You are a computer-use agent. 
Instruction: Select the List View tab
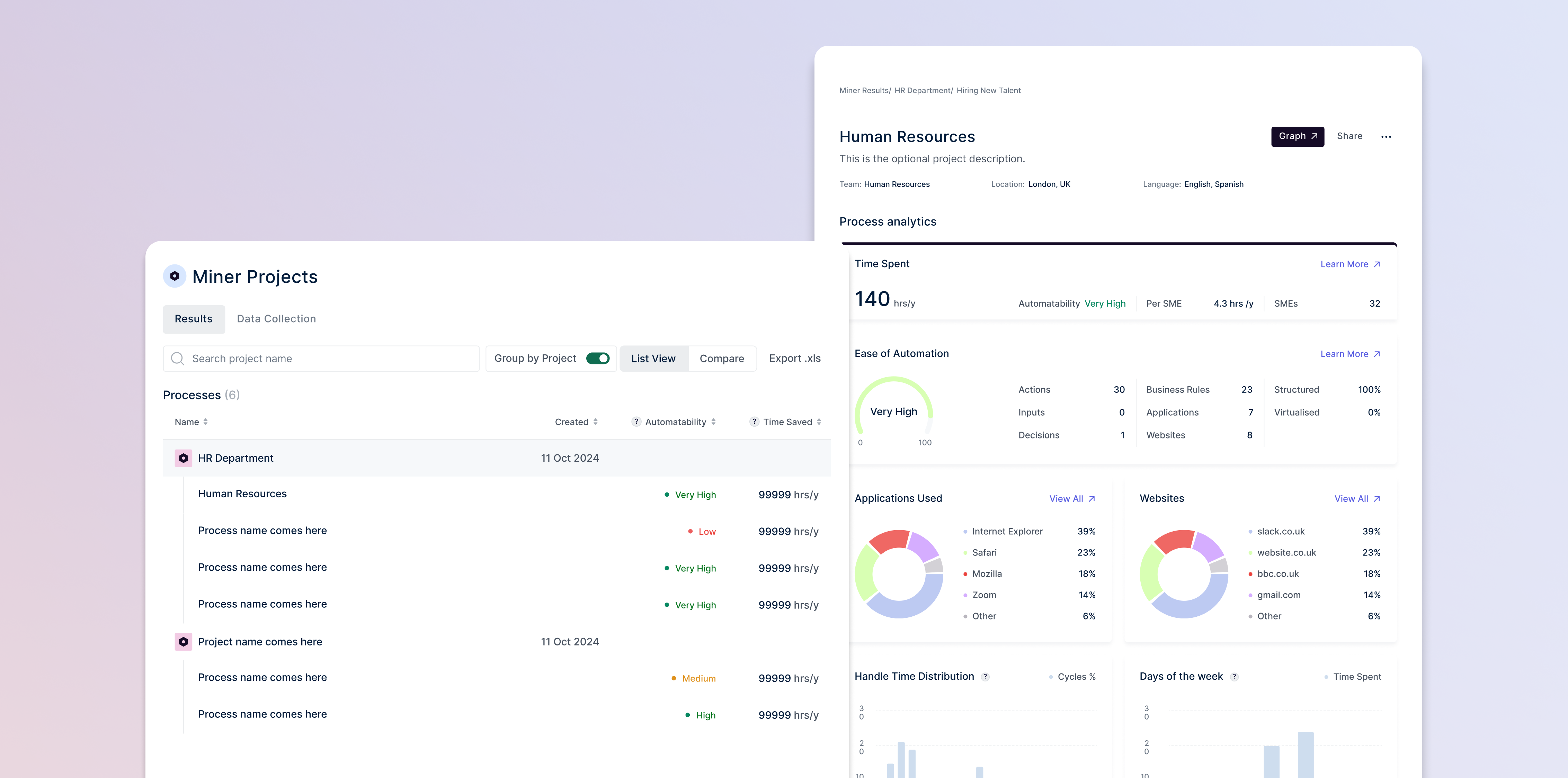tap(654, 359)
